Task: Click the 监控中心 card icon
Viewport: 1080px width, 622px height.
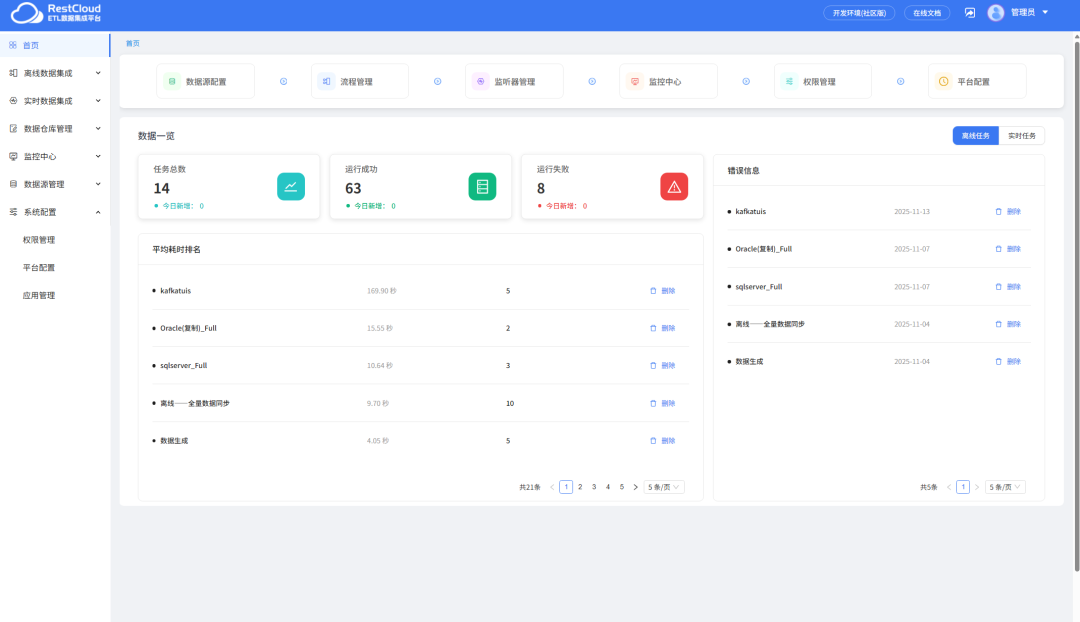Action: 635,81
